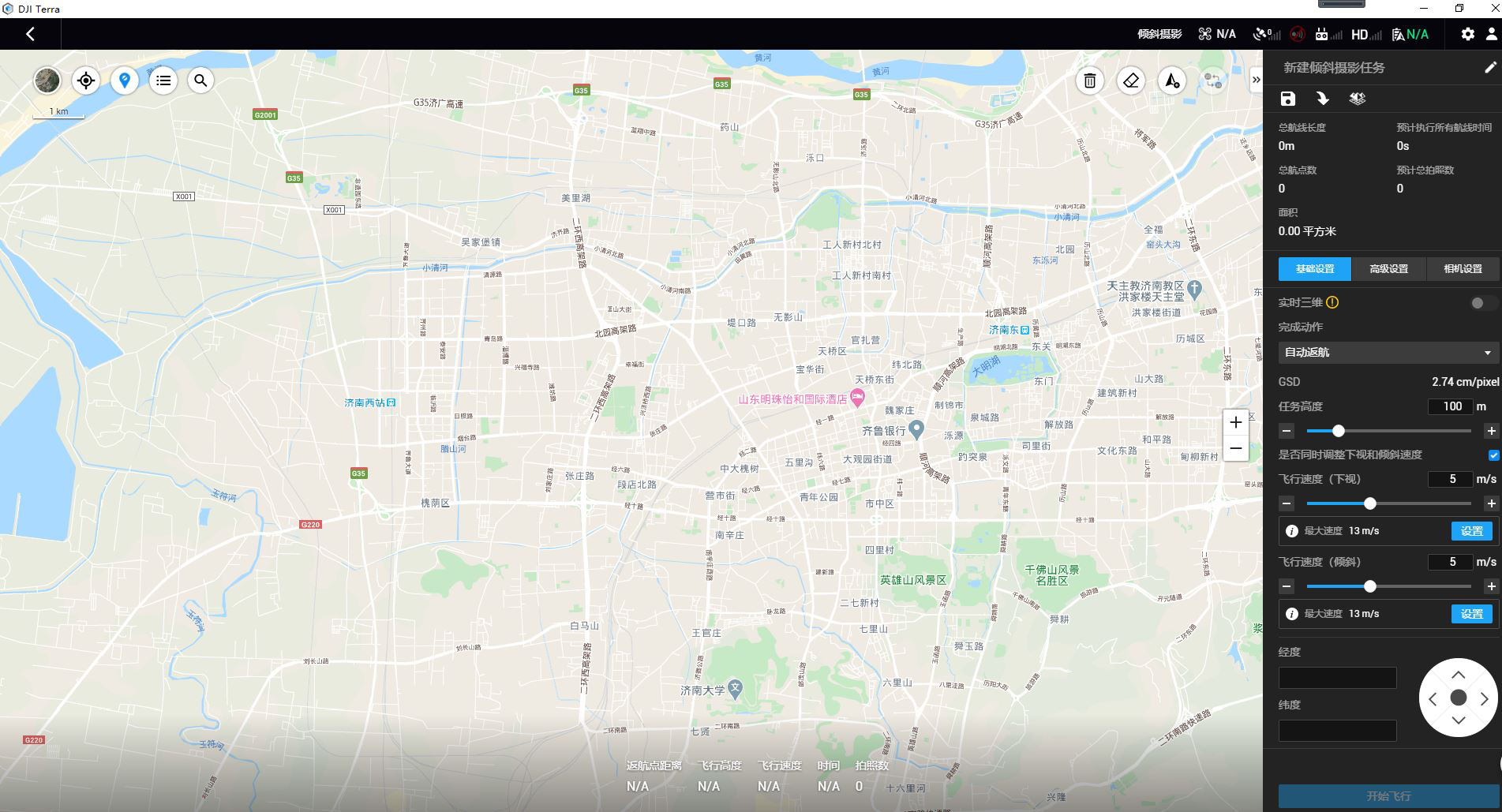Click the layers stack icon in panel
Image resolution: width=1502 pixels, height=812 pixels.
tap(1357, 99)
